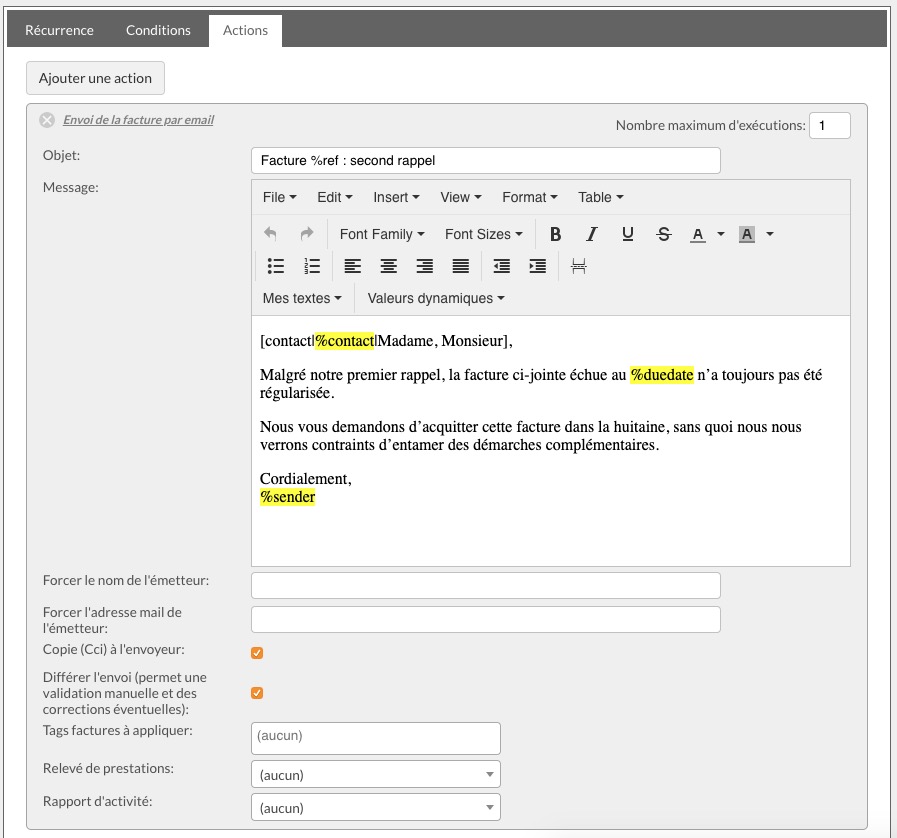Justify the text

461,266
